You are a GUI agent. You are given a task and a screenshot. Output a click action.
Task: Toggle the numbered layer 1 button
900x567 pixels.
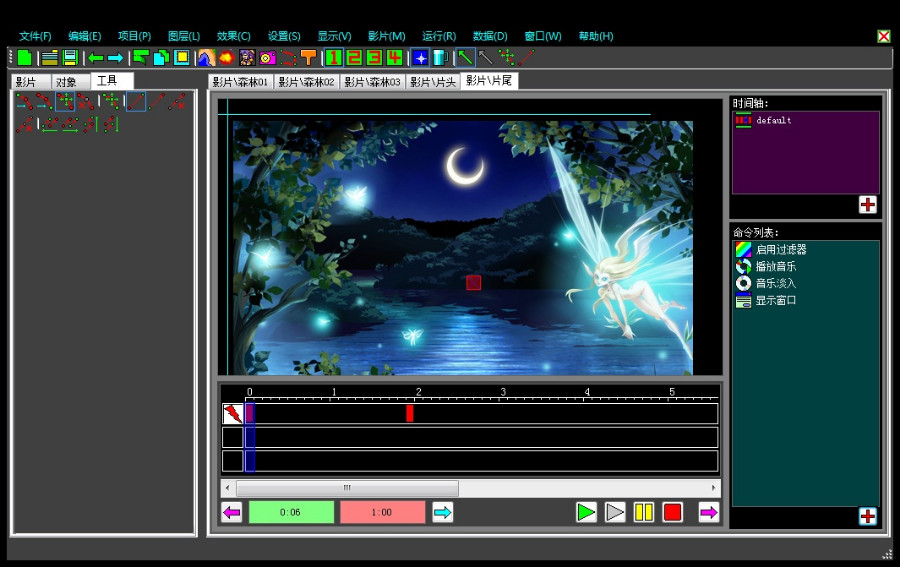[334, 58]
